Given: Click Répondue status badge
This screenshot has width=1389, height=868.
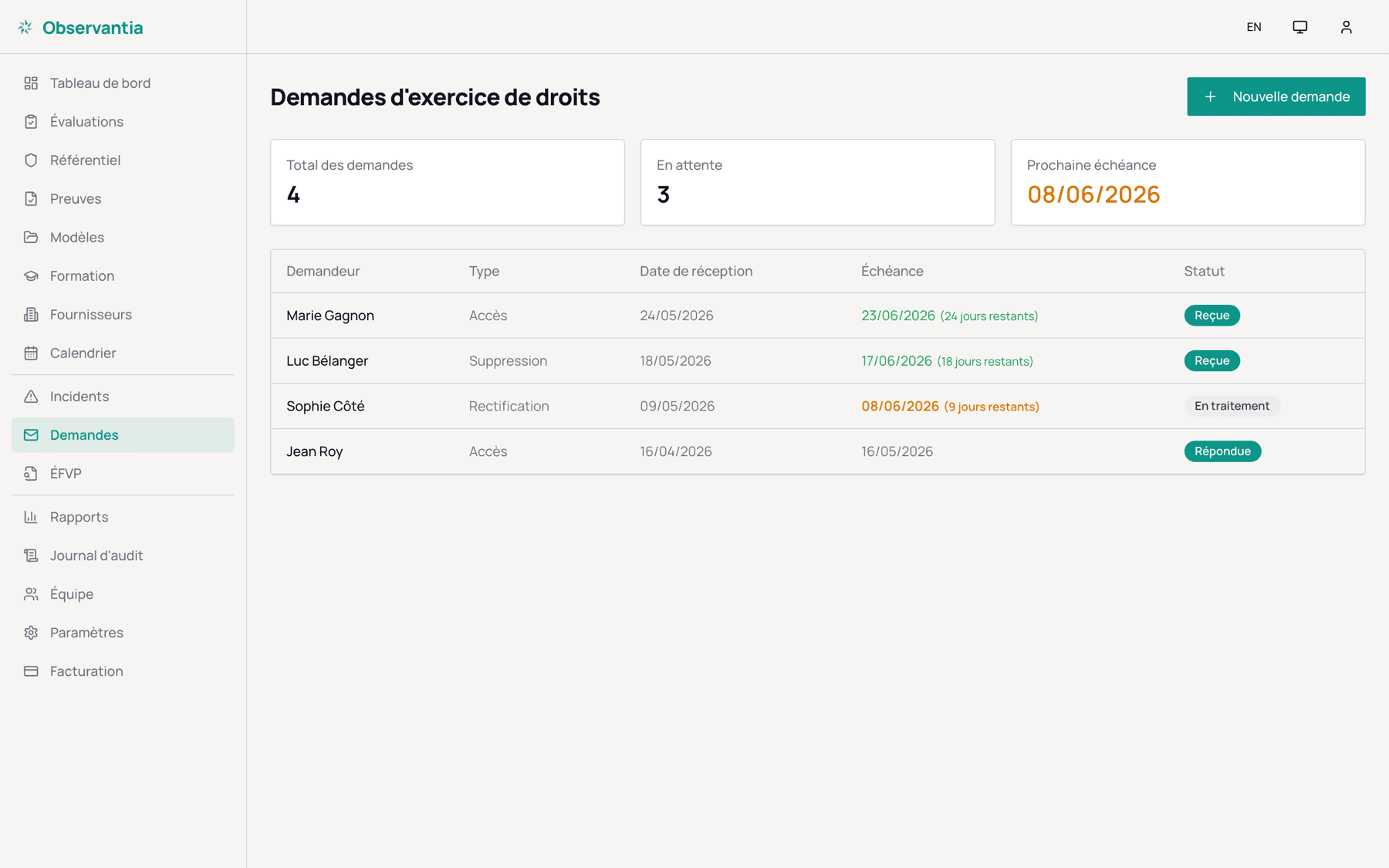Looking at the screenshot, I should click(x=1223, y=451).
